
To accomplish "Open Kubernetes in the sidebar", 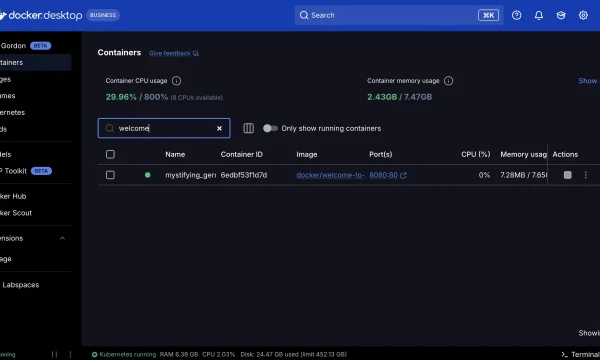I will tap(35, 112).
